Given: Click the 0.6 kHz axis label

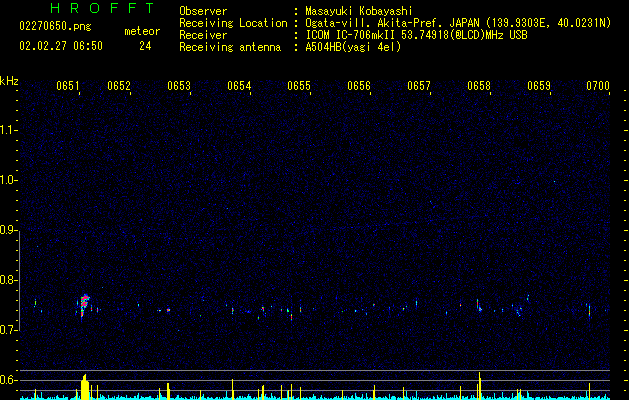Looking at the screenshot, I should 9,380.
